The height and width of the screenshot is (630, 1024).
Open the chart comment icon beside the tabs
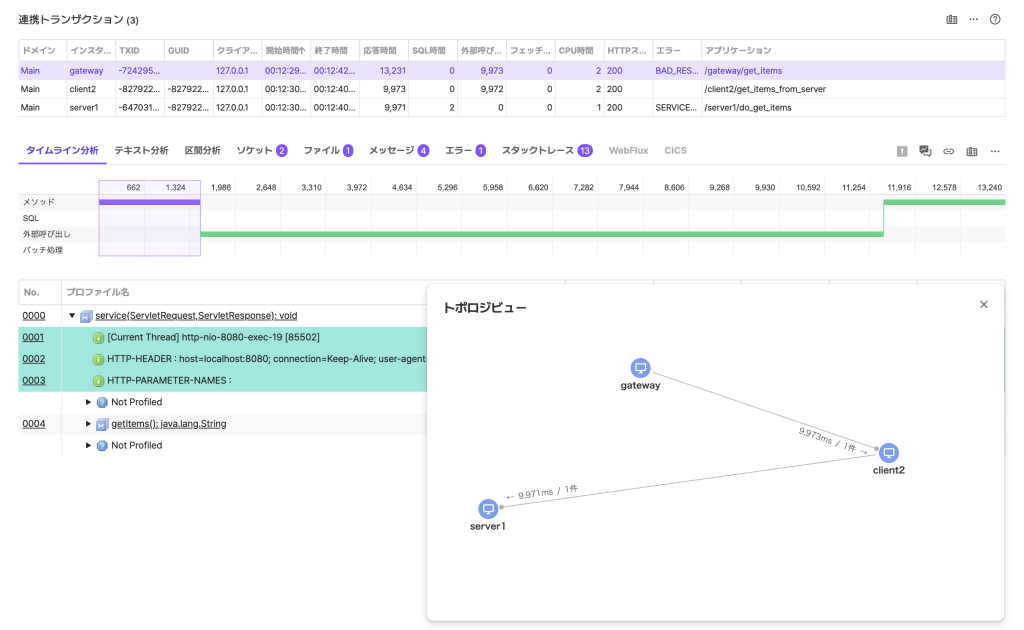pyautogui.click(x=925, y=151)
